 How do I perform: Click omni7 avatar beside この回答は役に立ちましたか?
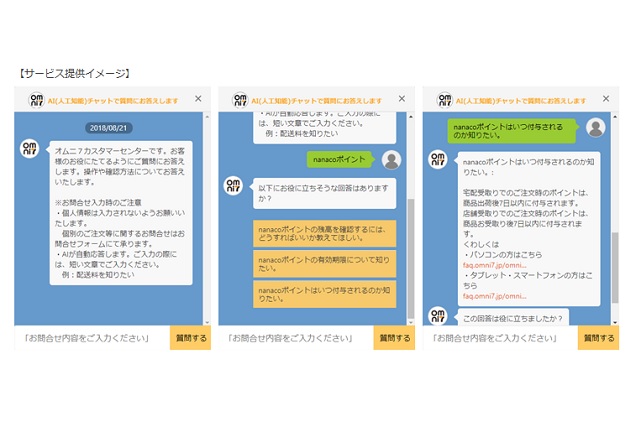pyautogui.click(x=438, y=316)
